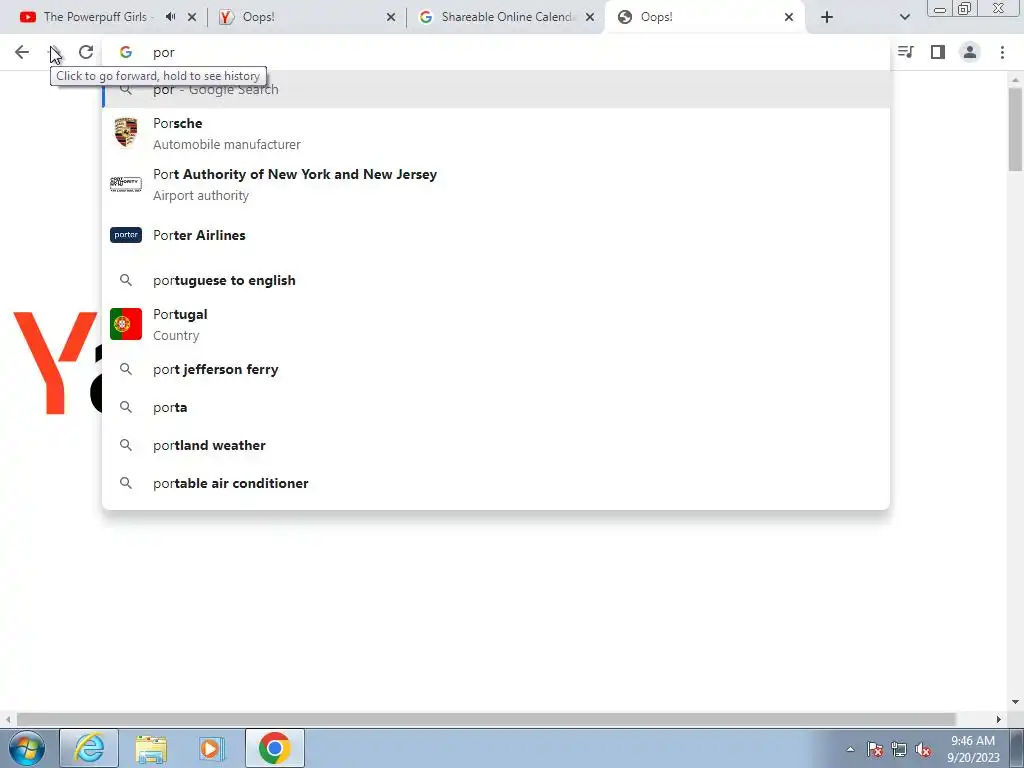1024x768 pixels.
Task: Click the YouTube favicon on first tab
Action: (x=27, y=17)
